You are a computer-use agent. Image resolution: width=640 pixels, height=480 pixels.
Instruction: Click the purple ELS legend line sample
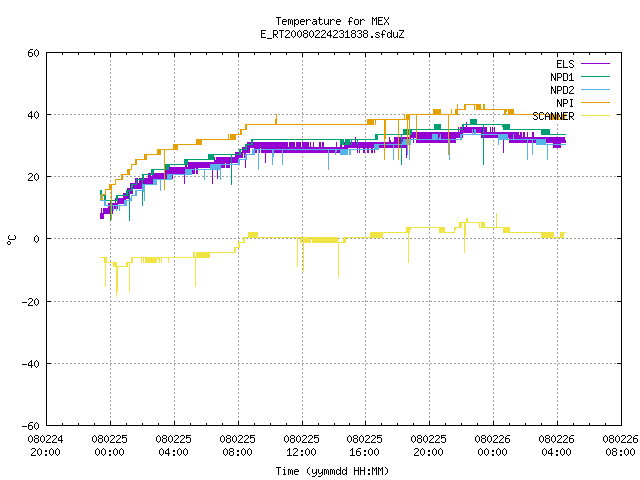click(595, 64)
